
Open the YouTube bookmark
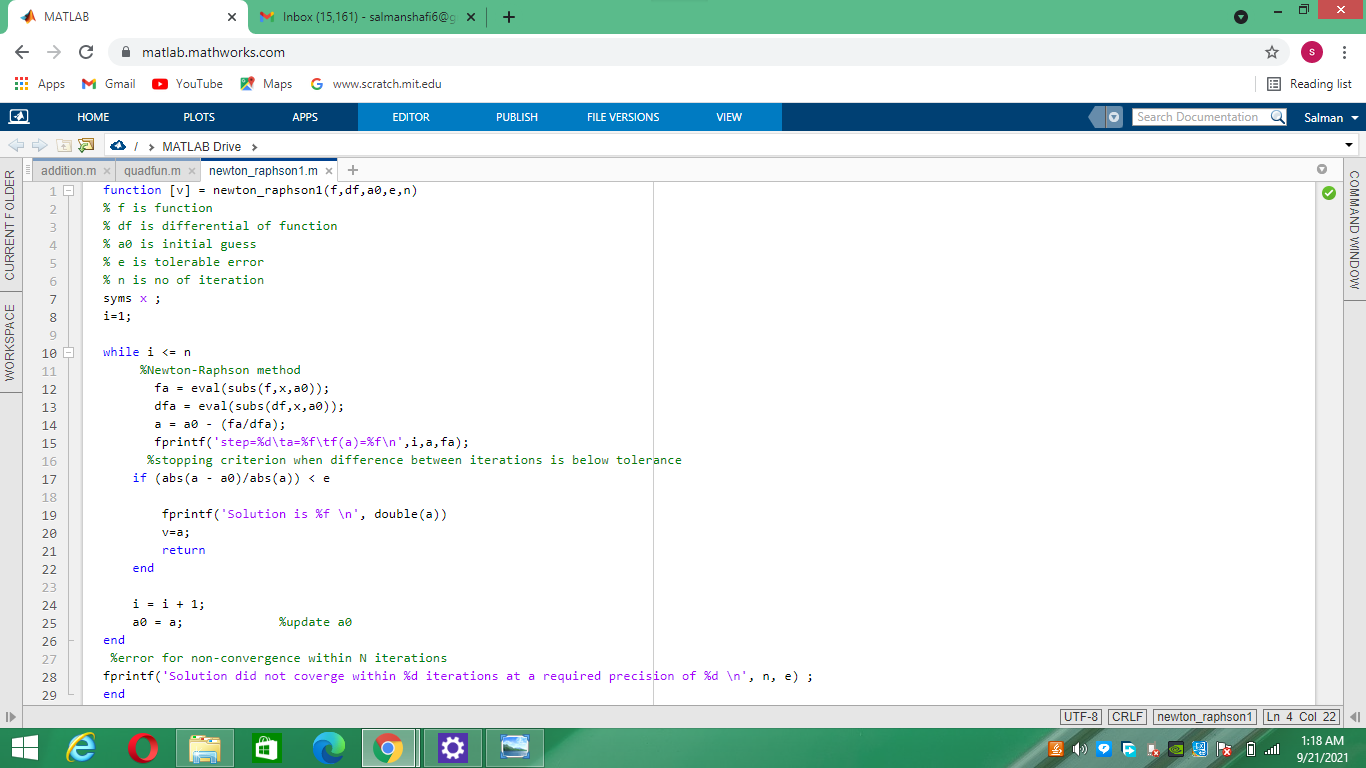[187, 84]
